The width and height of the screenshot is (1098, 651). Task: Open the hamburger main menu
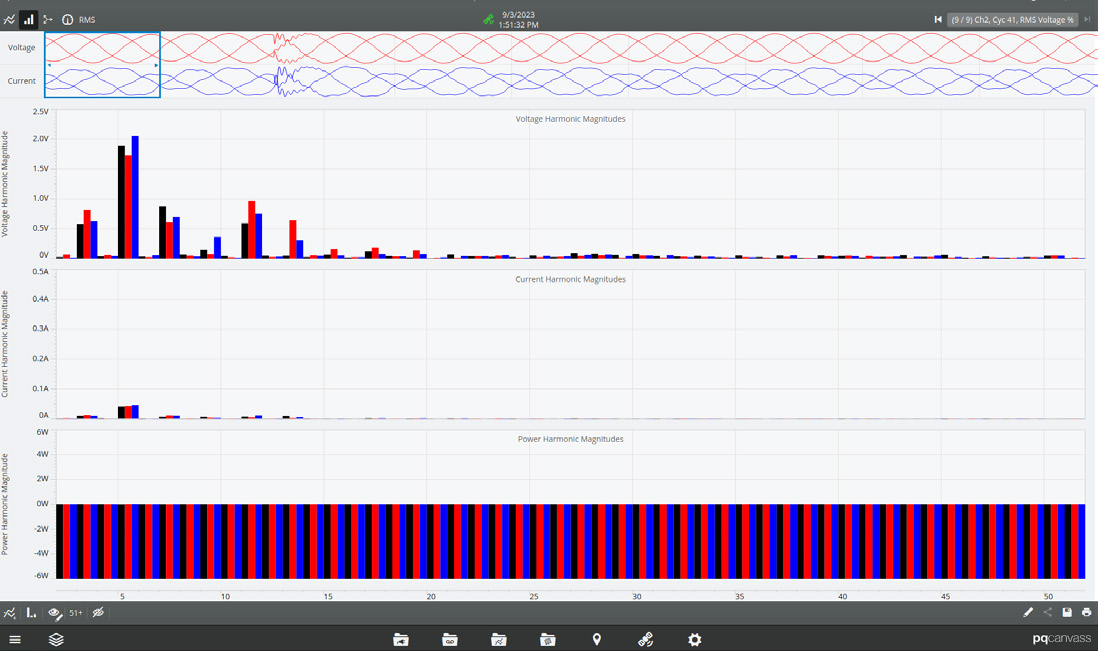click(15, 640)
